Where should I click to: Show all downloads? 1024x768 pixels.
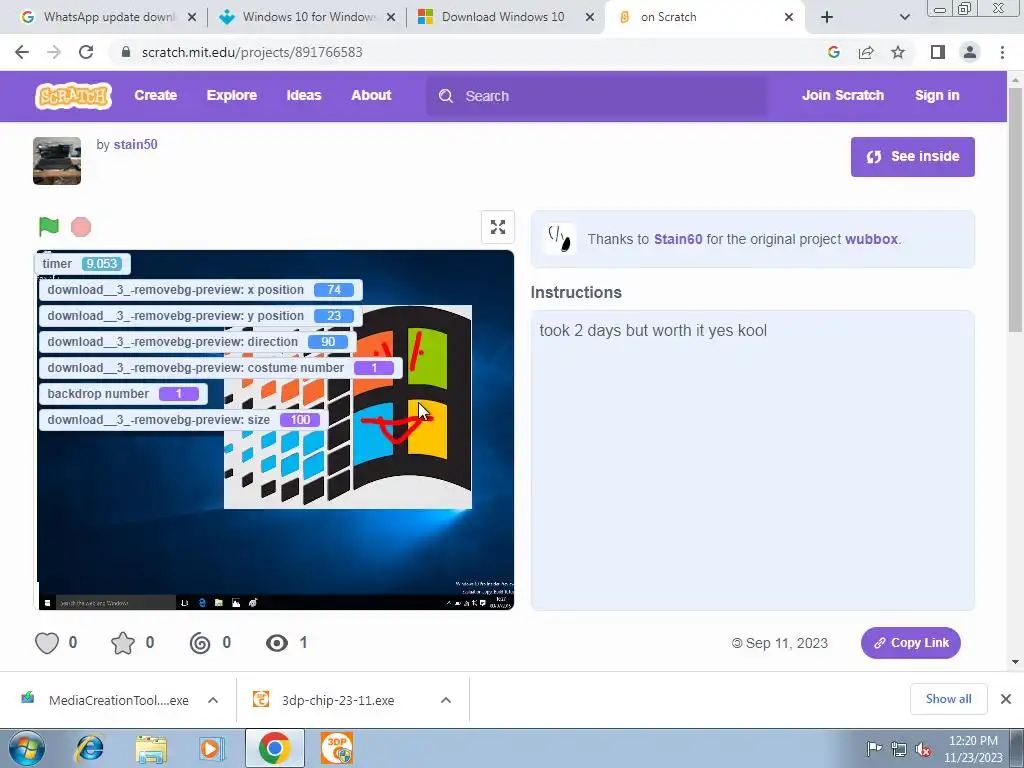[x=948, y=699]
